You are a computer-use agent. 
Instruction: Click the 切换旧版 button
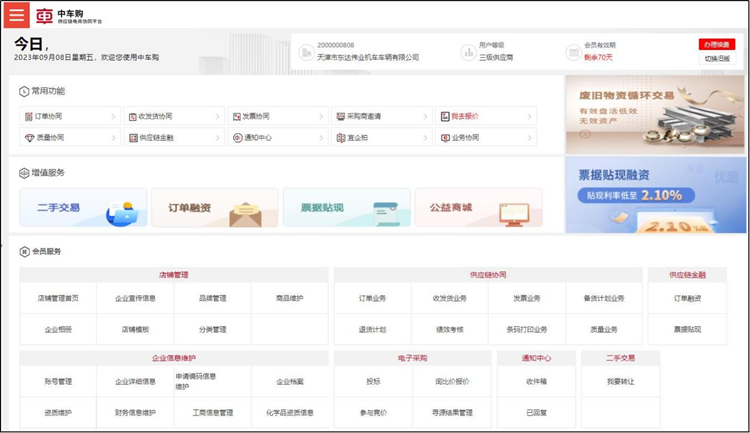pos(716,59)
